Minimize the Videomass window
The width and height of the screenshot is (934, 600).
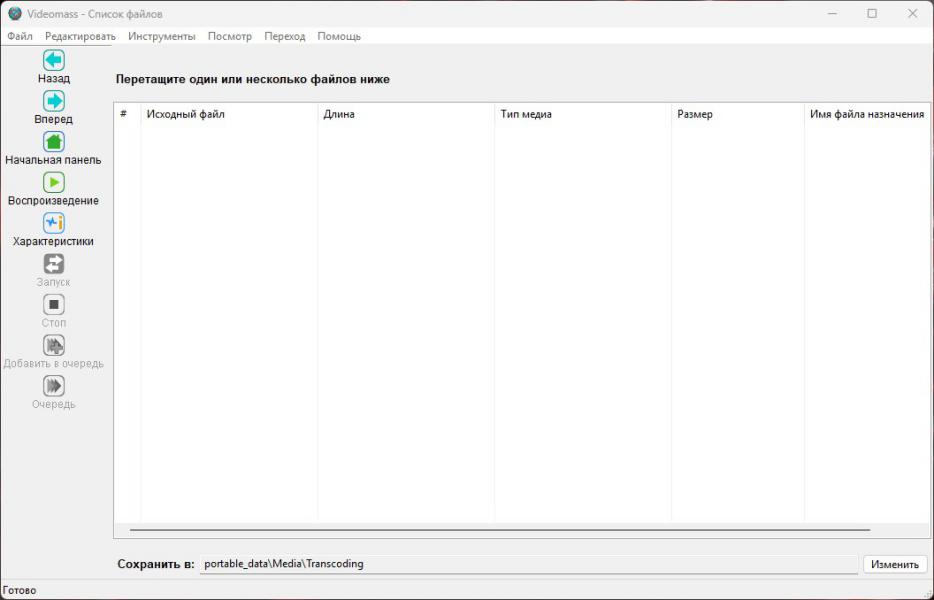pyautogui.click(x=832, y=13)
